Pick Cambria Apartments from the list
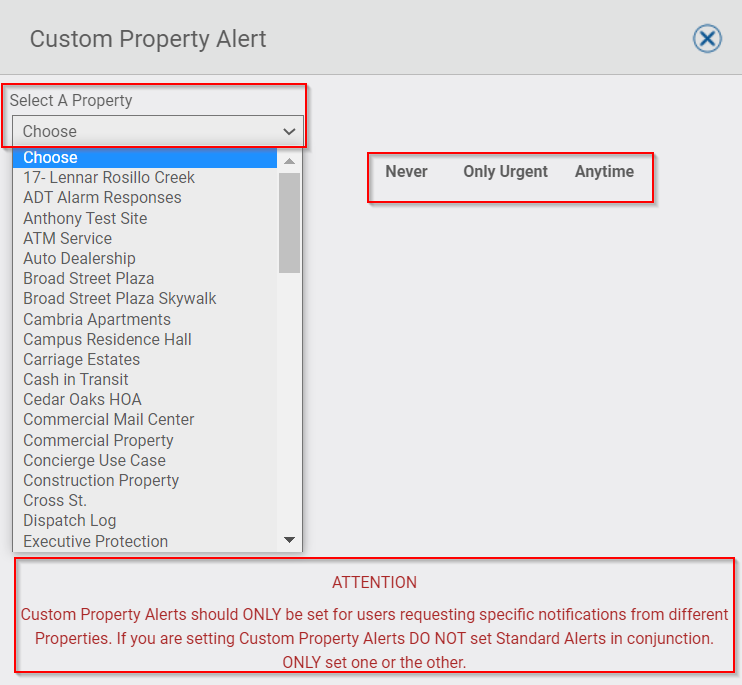 145,319
